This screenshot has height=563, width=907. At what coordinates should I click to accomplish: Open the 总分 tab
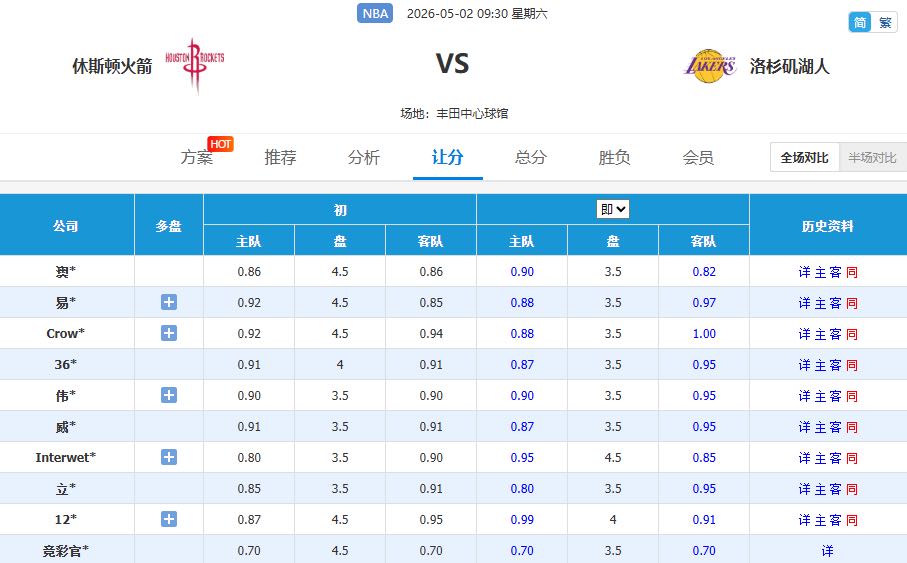click(531, 157)
